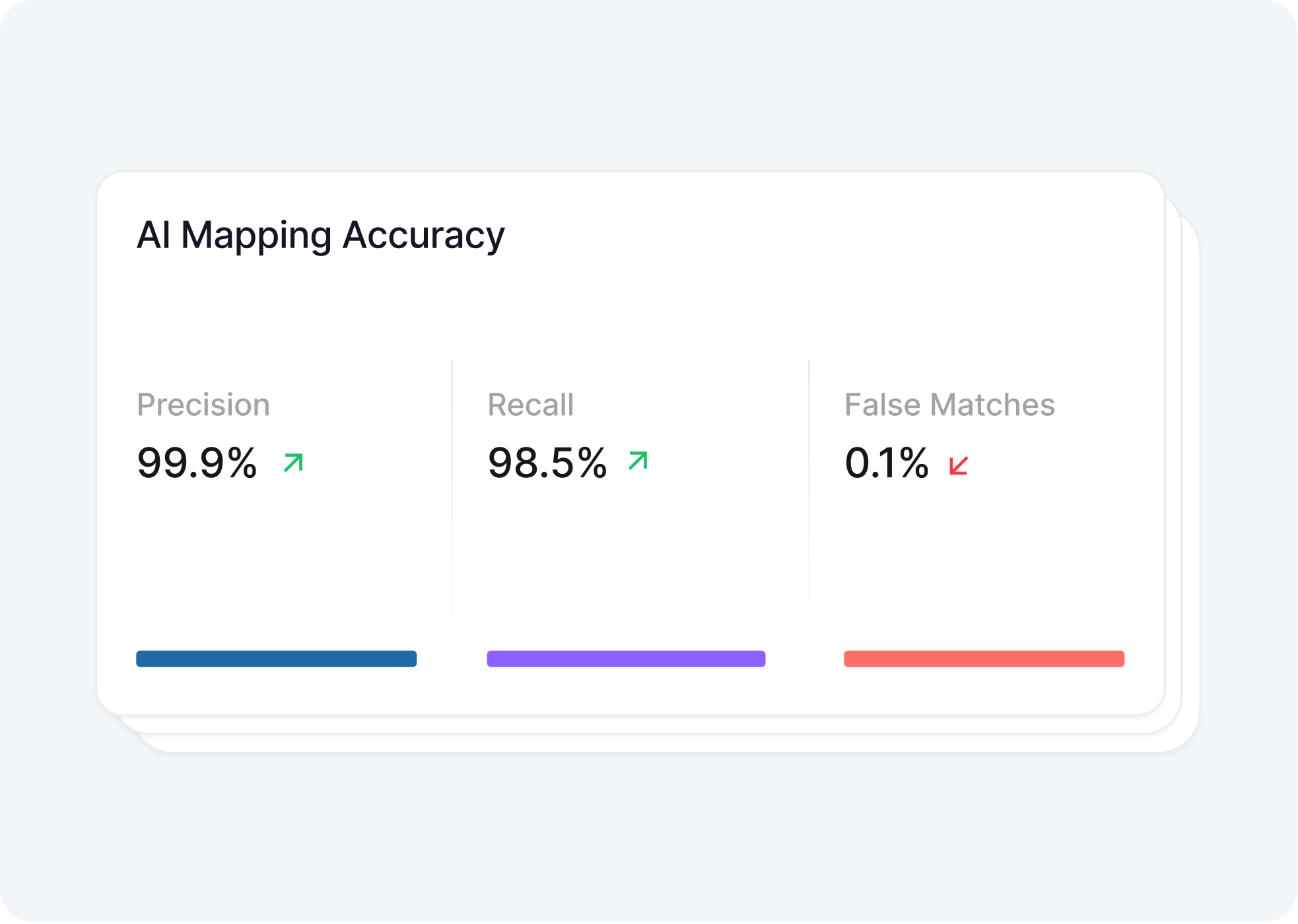Select the blue Precision progress bar
1298x924 pixels.
276,659
